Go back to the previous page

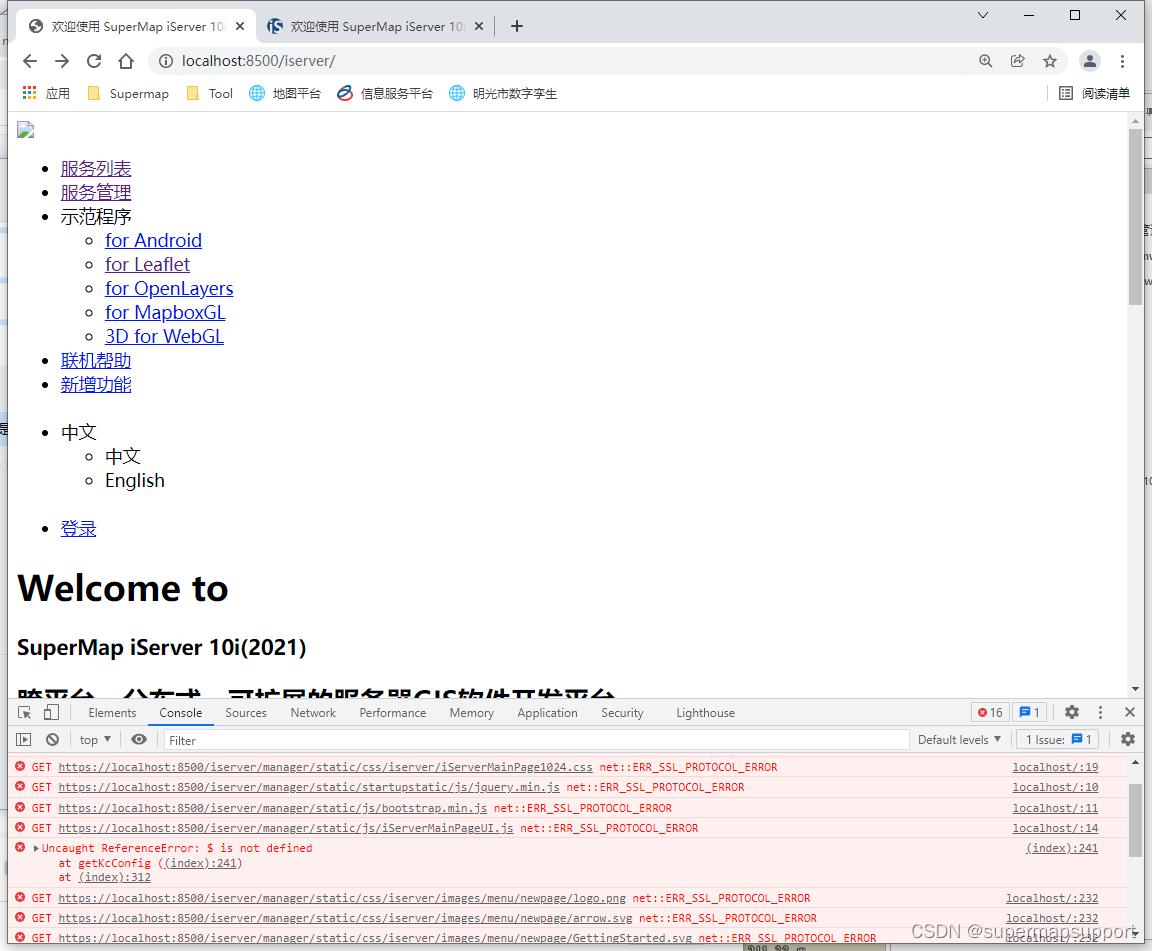(x=29, y=61)
